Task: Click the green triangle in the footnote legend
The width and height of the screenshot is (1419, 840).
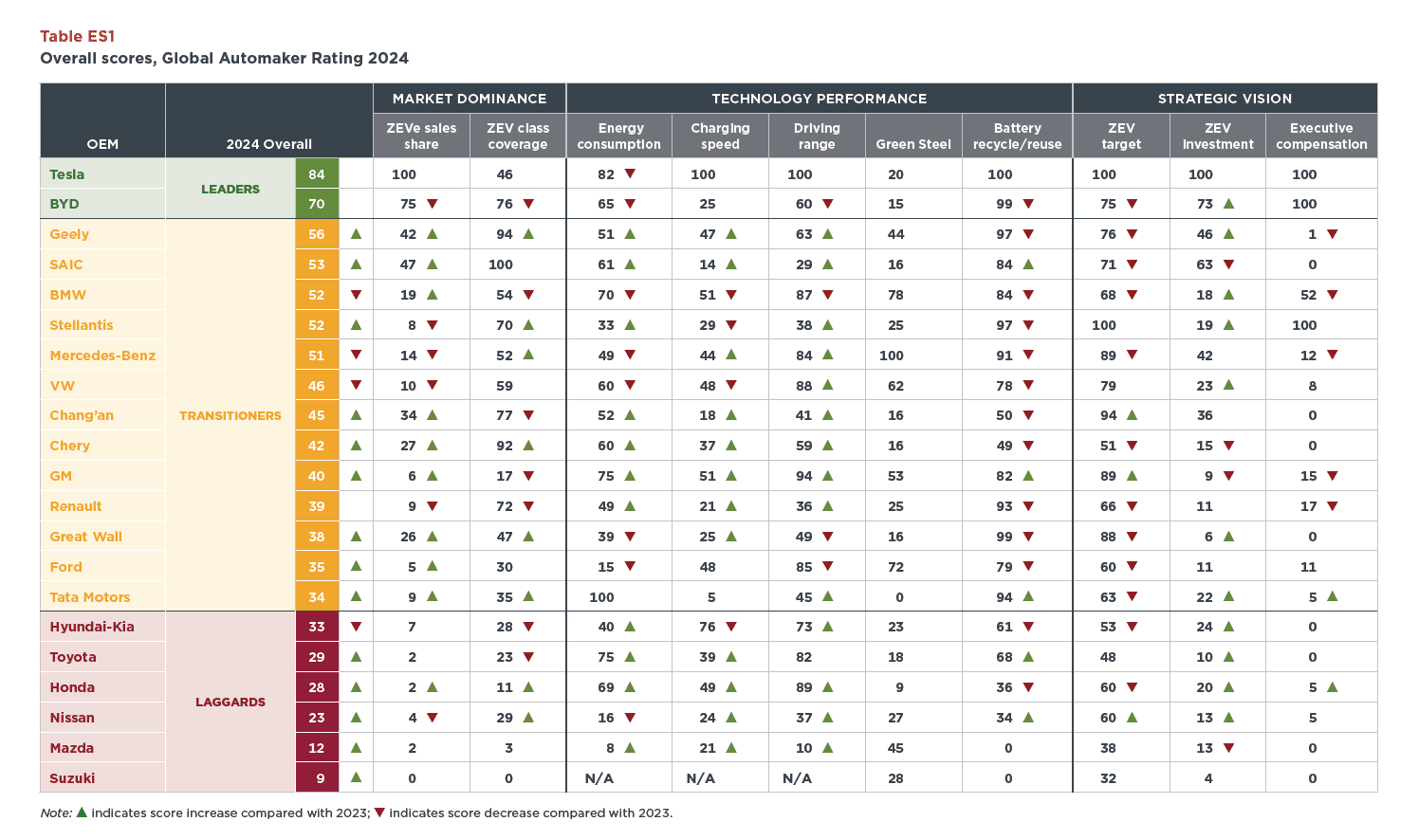Action: click(x=82, y=813)
